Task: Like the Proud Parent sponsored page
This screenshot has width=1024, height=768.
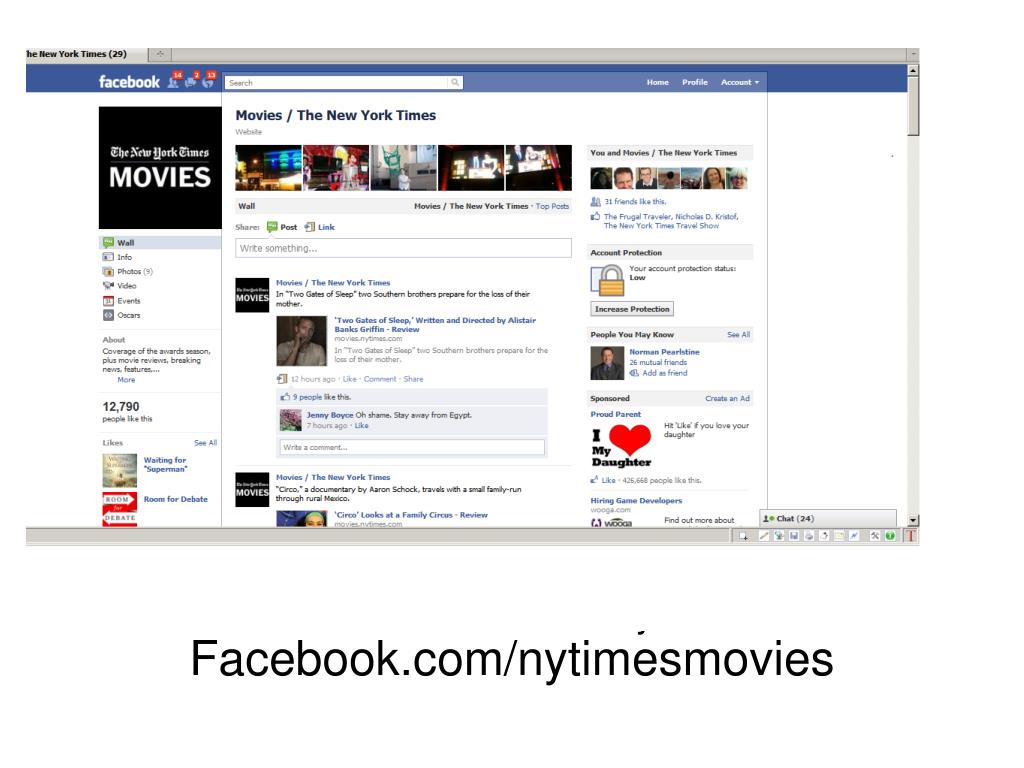Action: click(608, 481)
